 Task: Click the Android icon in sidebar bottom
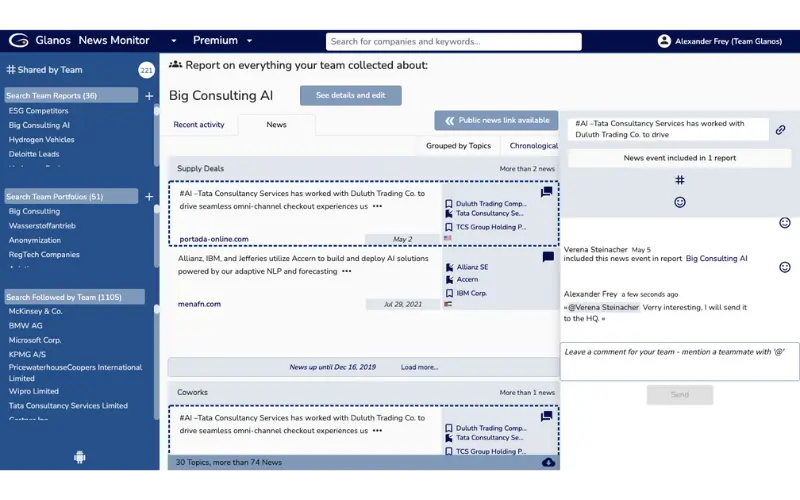pyautogui.click(x=80, y=457)
